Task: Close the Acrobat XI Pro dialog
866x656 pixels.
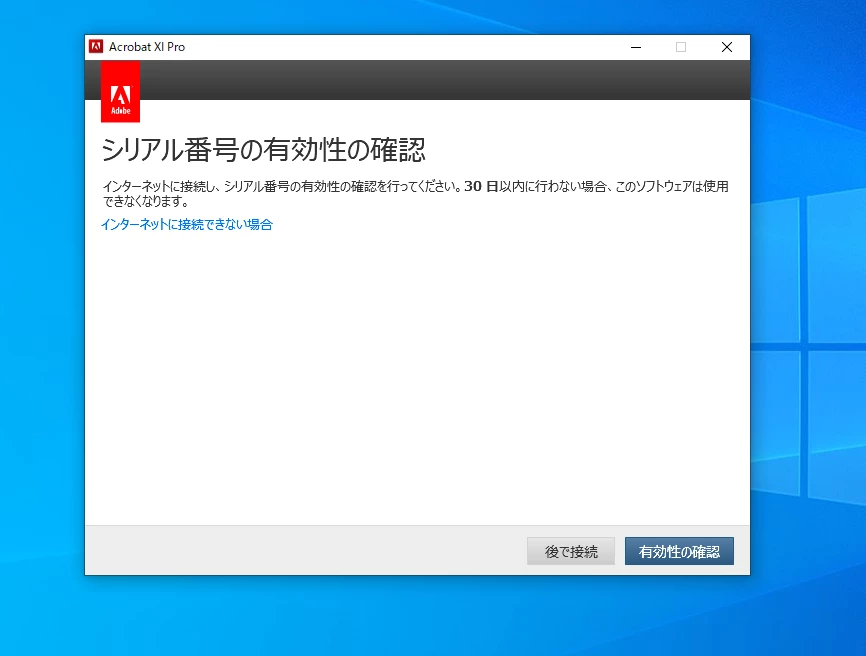Action: (x=727, y=47)
